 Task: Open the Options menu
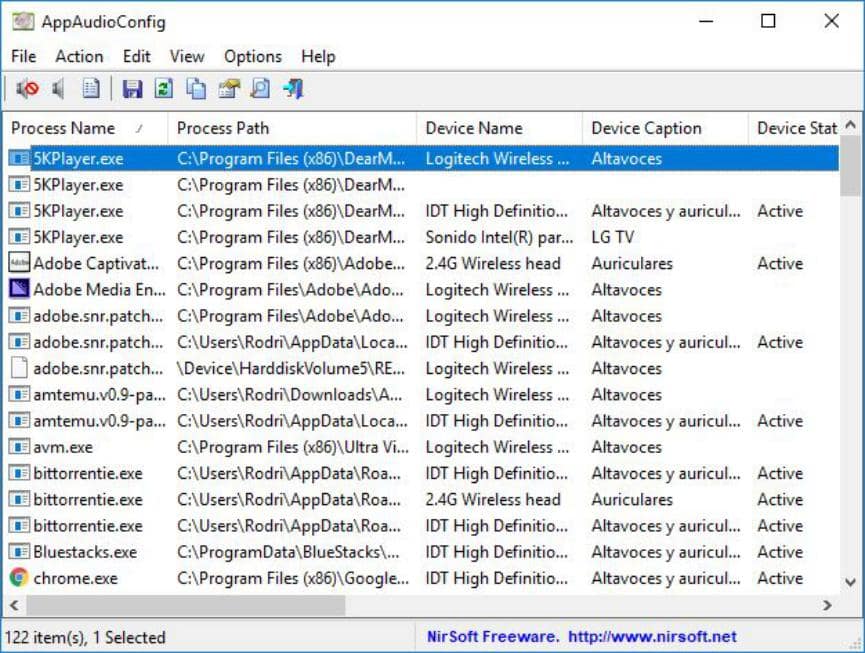252,57
